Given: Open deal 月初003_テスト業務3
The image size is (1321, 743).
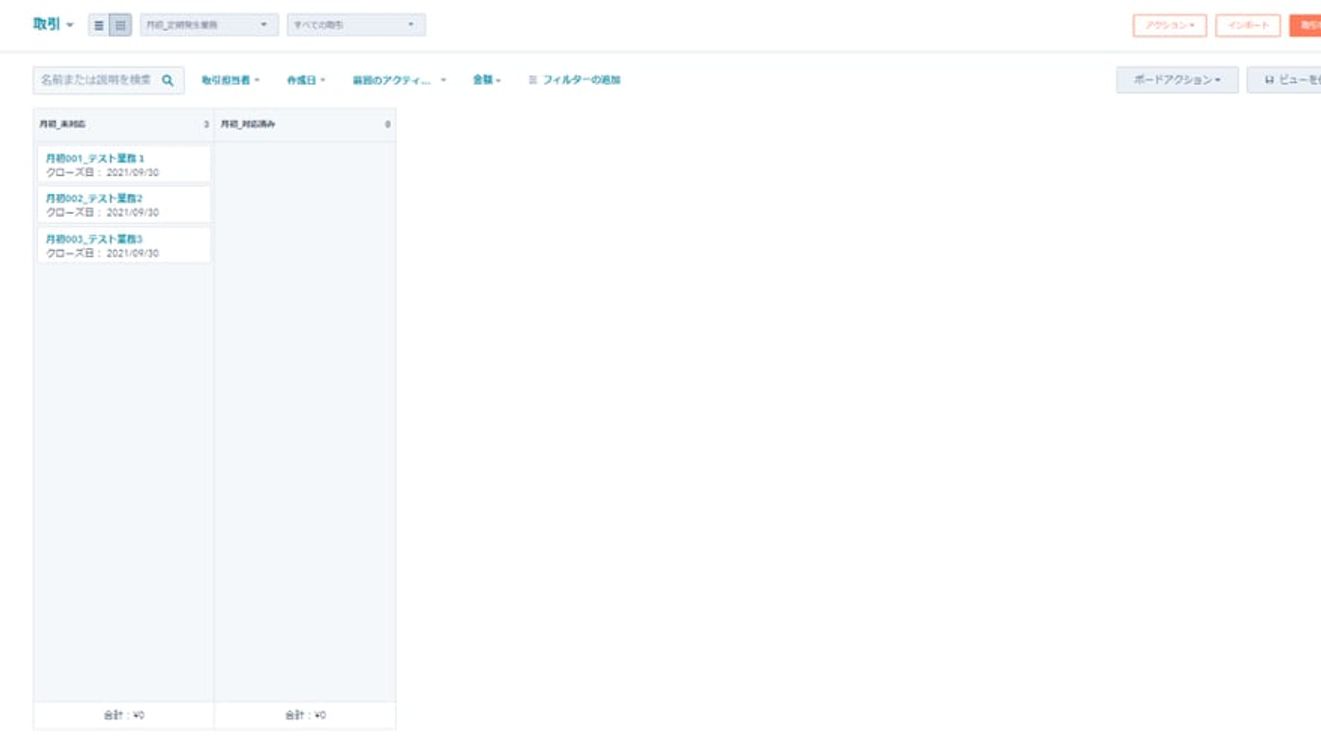Looking at the screenshot, I should [x=95, y=240].
